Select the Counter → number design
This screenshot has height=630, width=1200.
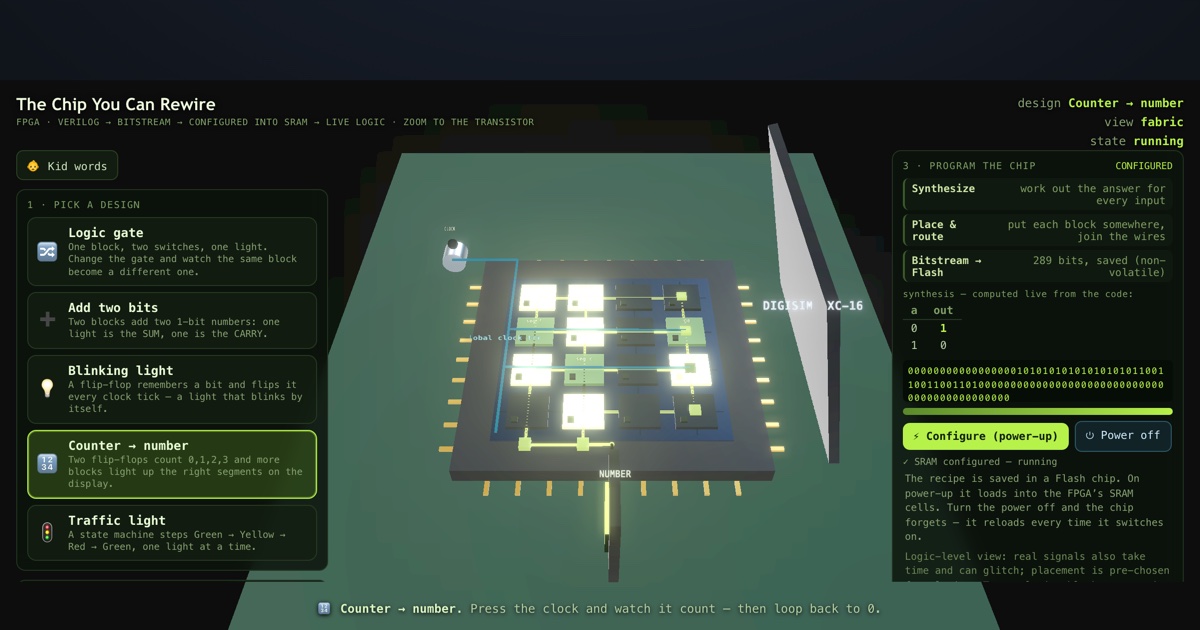coord(172,464)
